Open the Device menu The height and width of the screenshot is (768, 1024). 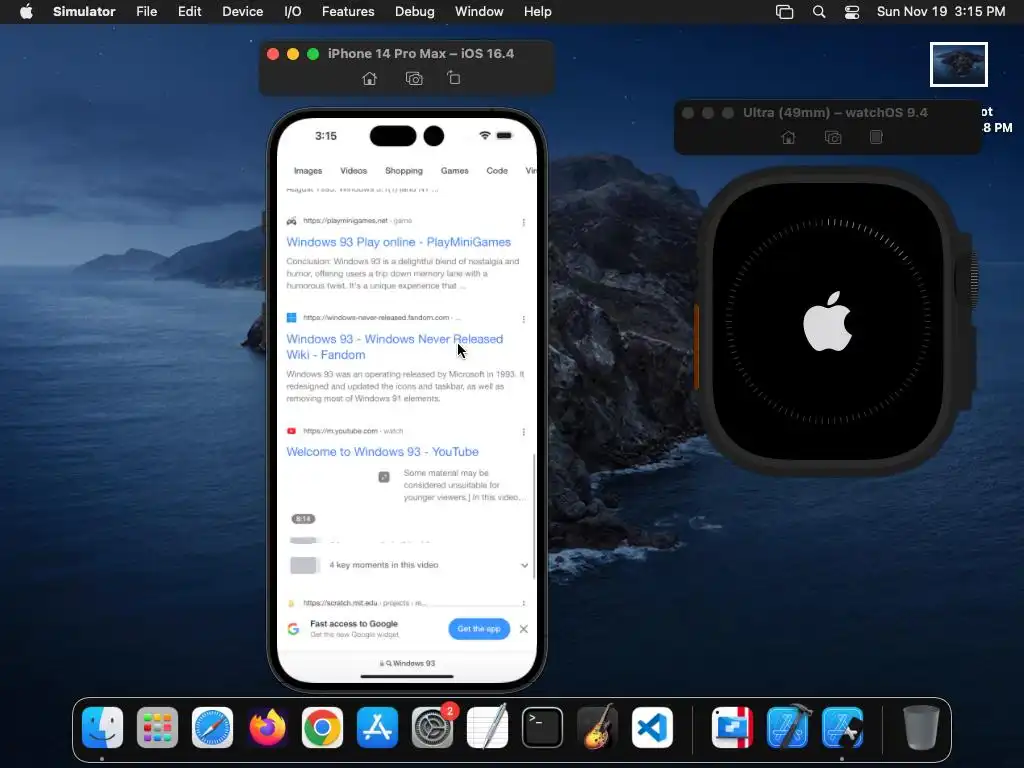(242, 11)
